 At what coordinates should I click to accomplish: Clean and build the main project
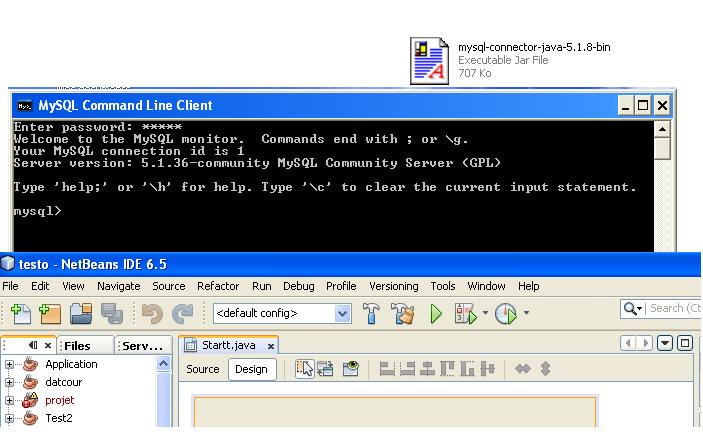coord(403,313)
